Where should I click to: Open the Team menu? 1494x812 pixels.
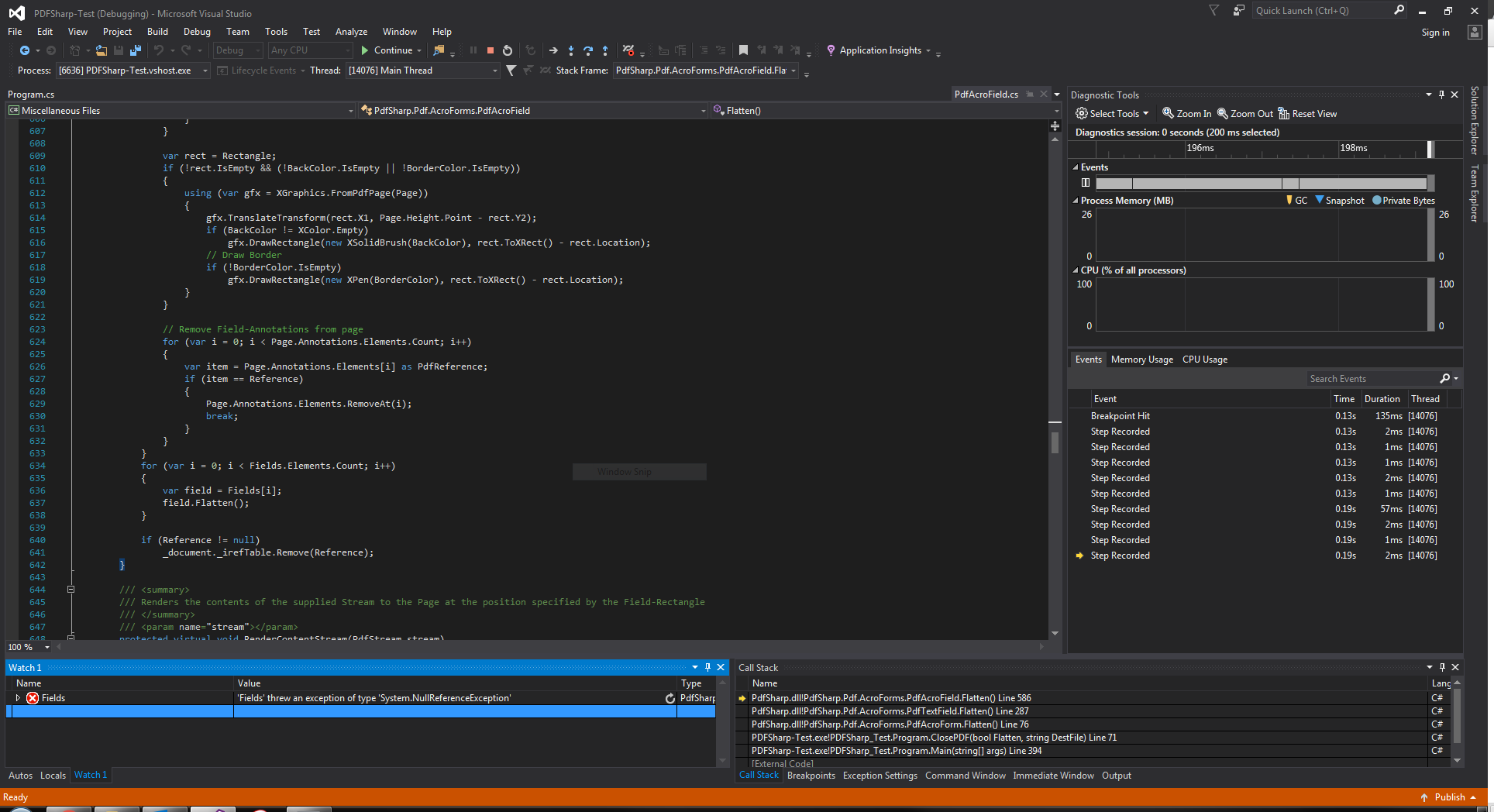(x=238, y=32)
